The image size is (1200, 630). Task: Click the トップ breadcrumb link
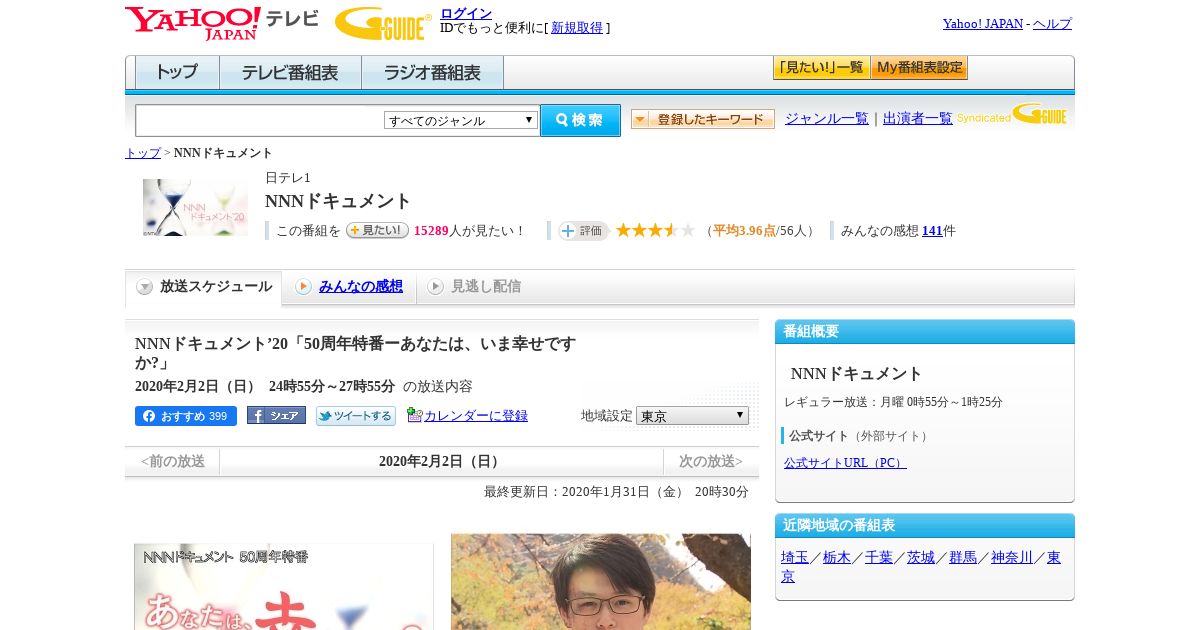(x=143, y=153)
